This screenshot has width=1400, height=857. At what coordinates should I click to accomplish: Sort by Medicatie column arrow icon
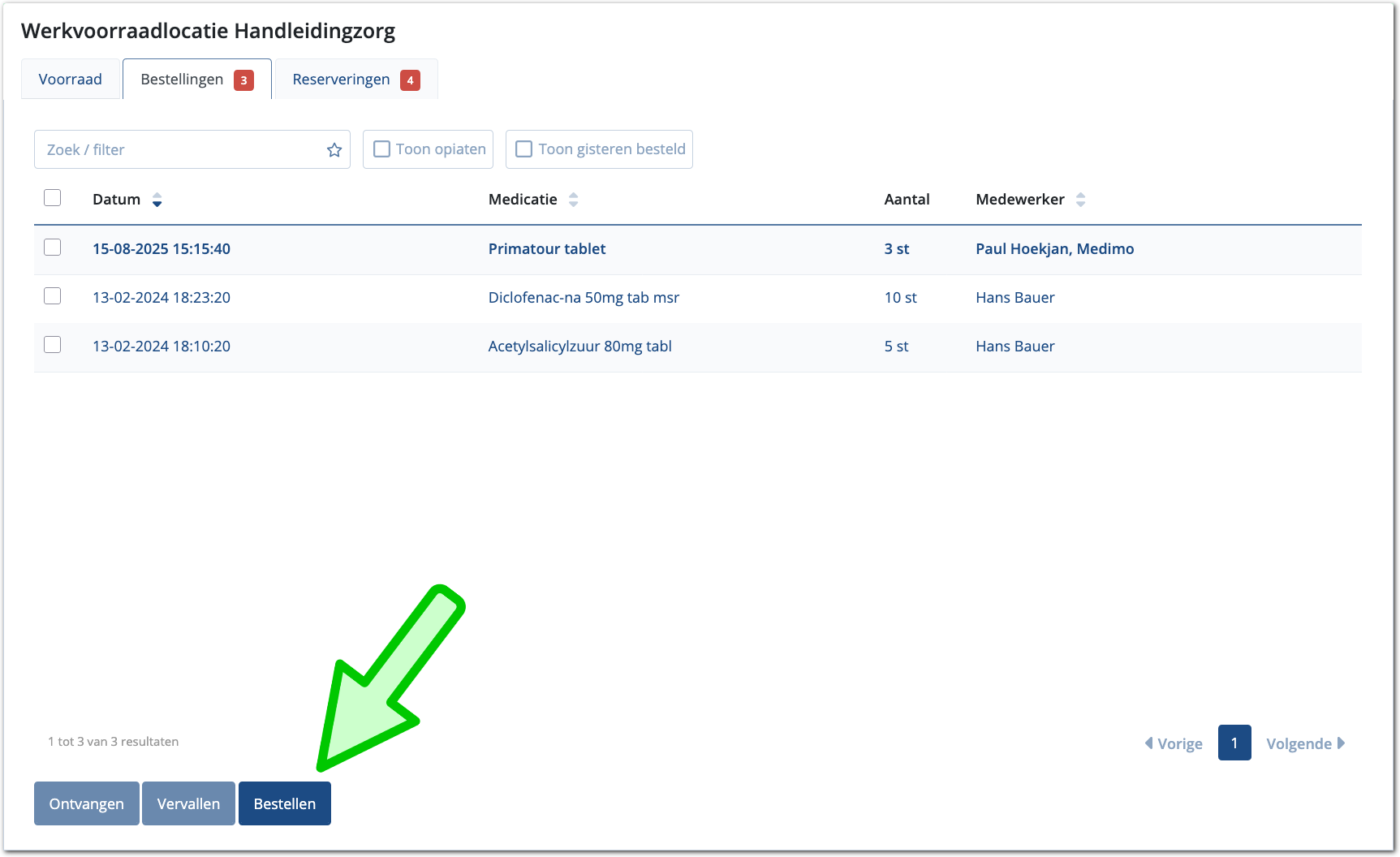[573, 200]
